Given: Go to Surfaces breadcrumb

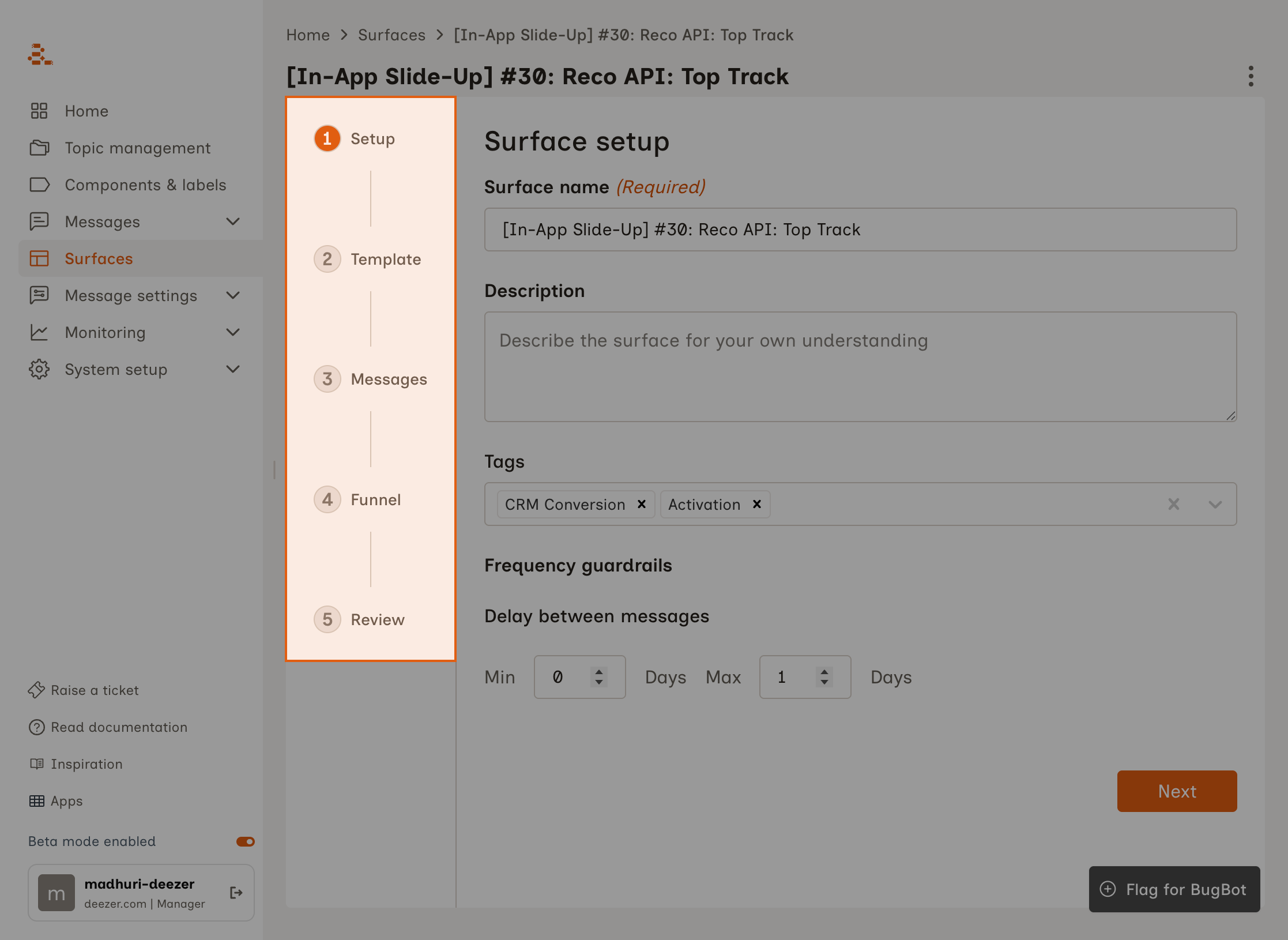Looking at the screenshot, I should tap(391, 35).
